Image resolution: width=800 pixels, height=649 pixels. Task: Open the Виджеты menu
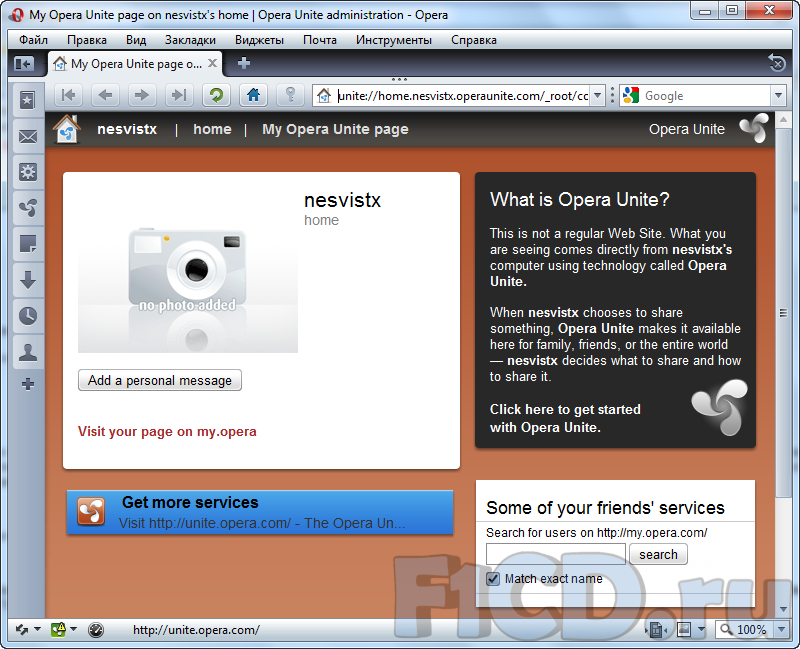point(259,40)
